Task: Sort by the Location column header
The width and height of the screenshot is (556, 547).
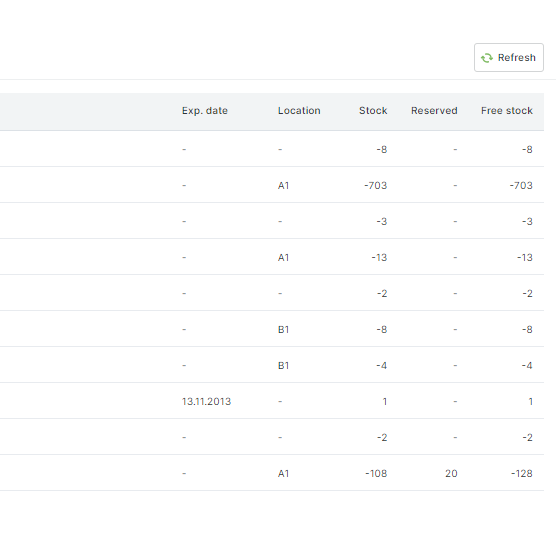Action: point(299,111)
